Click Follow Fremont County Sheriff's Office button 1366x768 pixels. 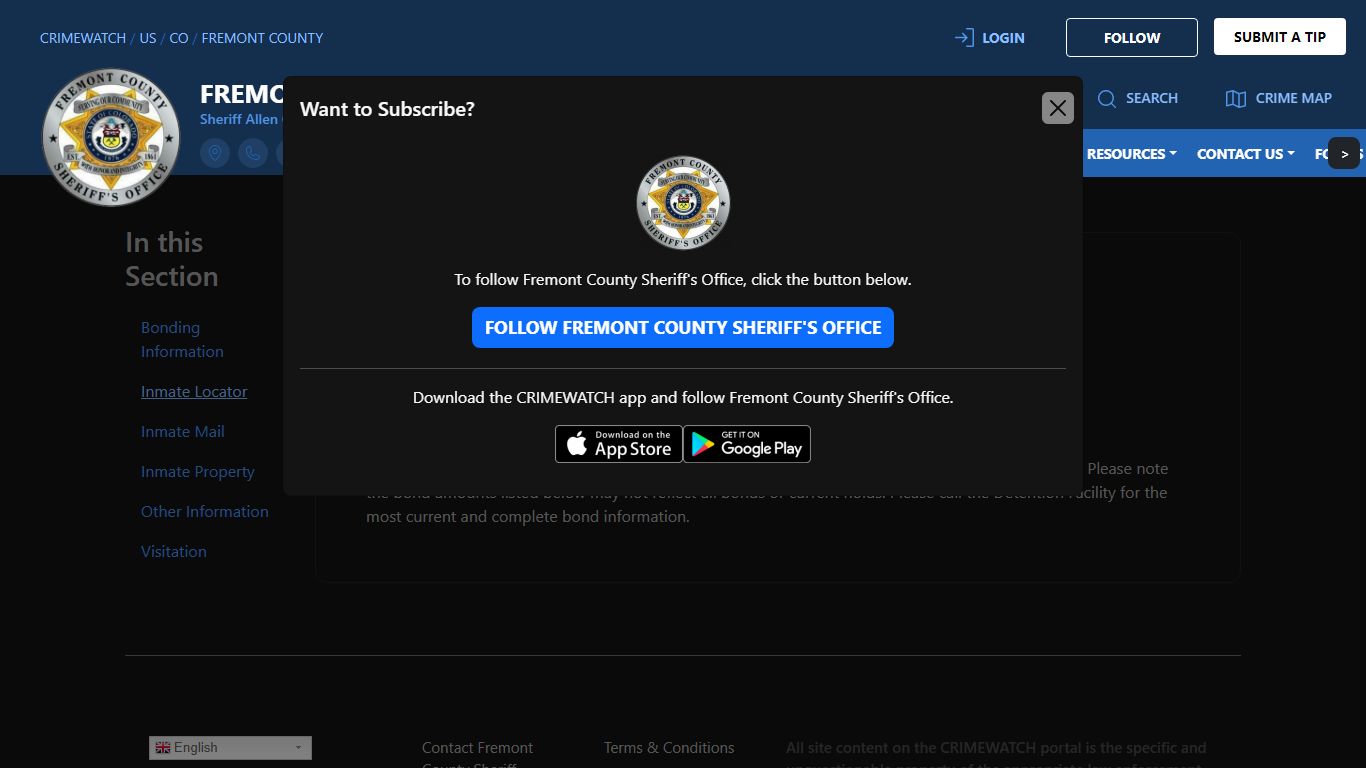683,328
